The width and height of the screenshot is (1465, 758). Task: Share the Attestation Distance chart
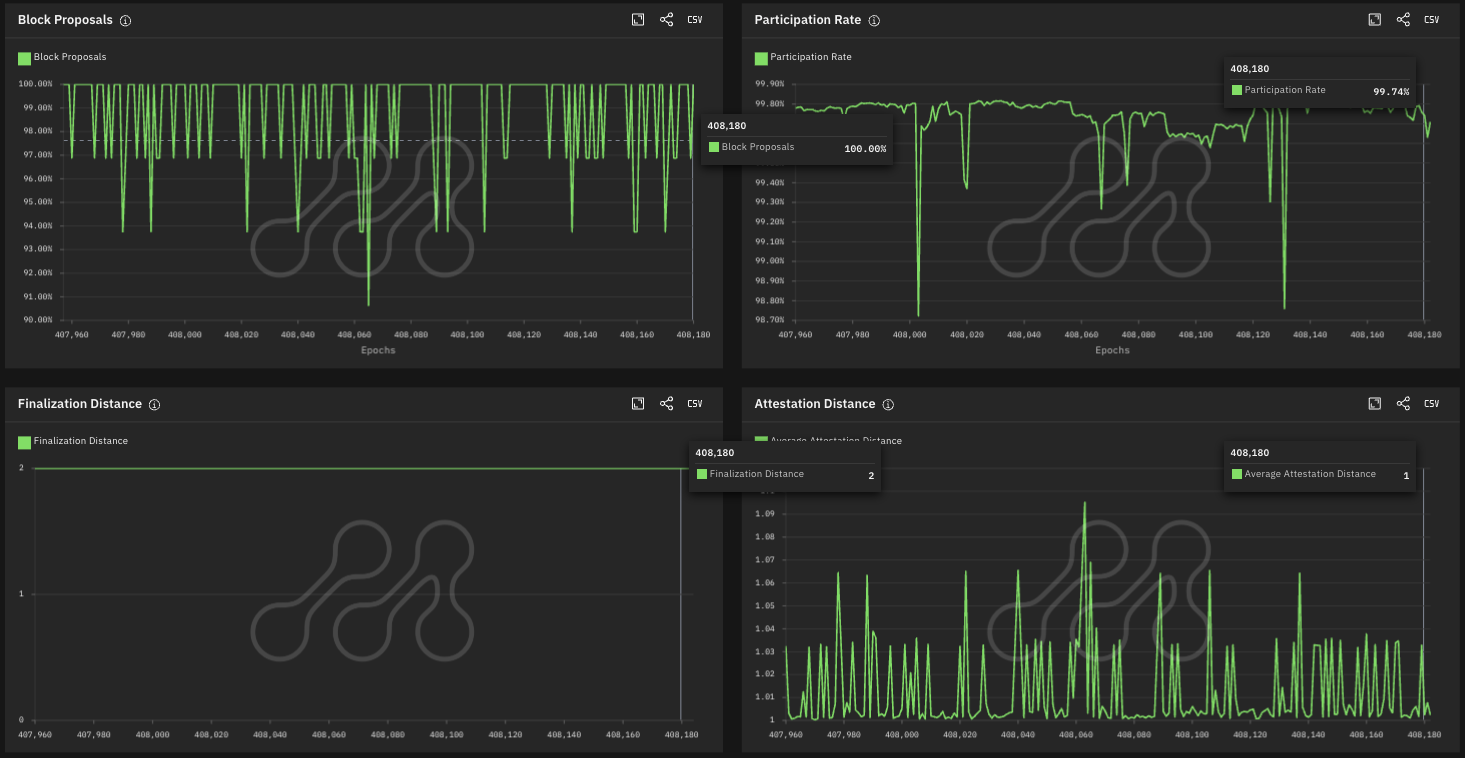1403,404
